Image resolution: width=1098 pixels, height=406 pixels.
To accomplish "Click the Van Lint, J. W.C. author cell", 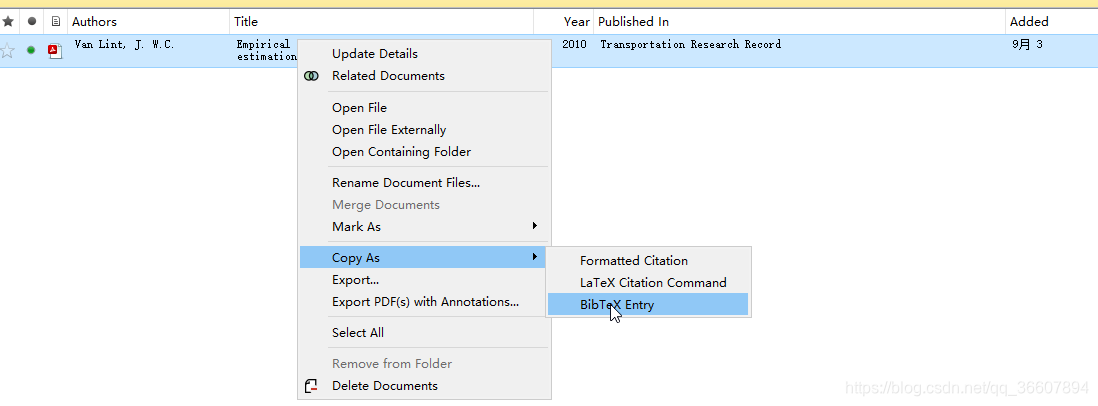I will click(x=124, y=45).
